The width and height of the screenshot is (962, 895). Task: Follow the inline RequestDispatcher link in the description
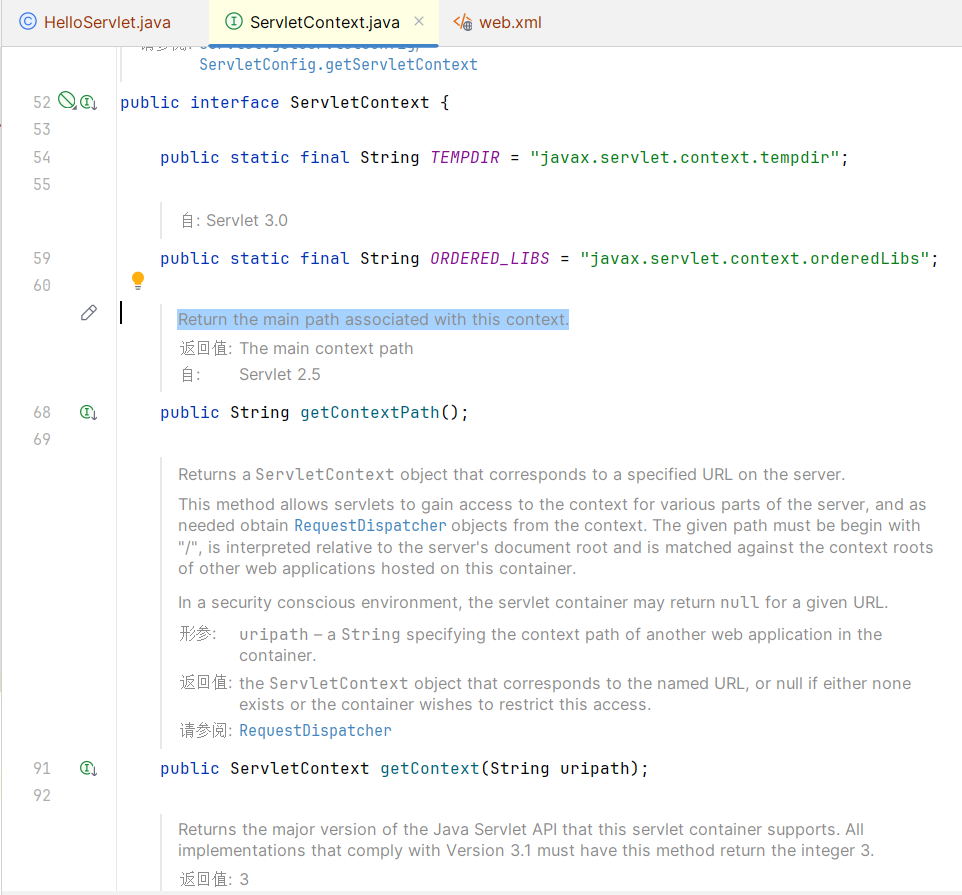pyautogui.click(x=370, y=526)
